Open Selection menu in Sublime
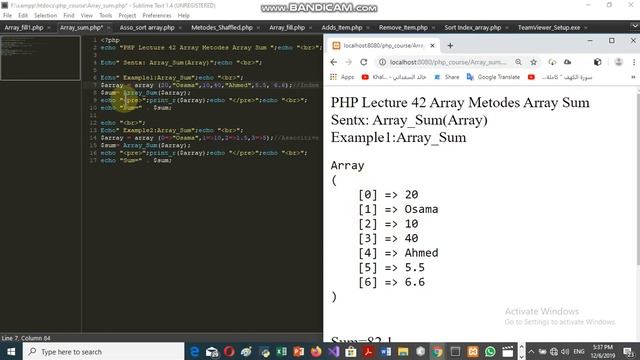640x360 pixels. coord(45,16)
